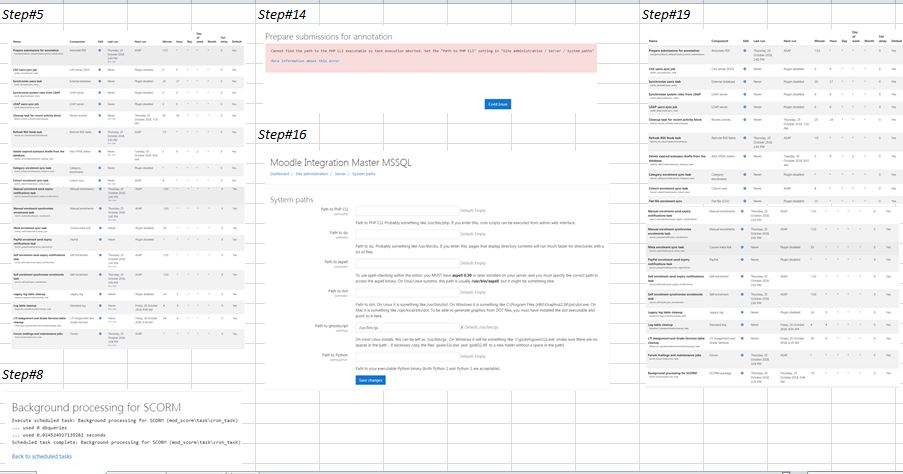Open Back to scheduled tasks link

(42, 456)
